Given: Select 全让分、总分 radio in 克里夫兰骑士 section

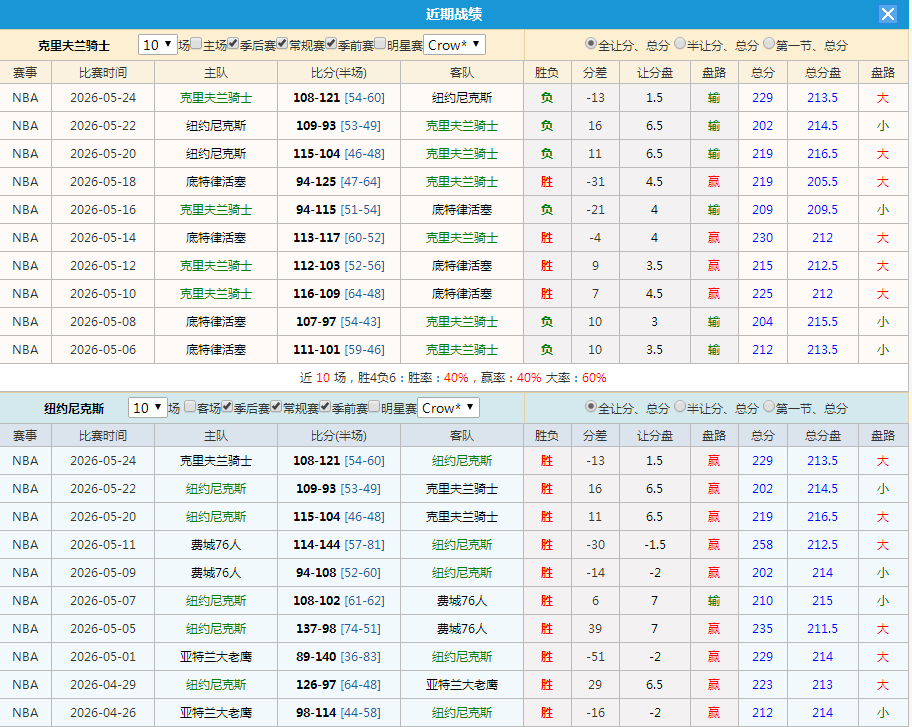Looking at the screenshot, I should tap(591, 44).
